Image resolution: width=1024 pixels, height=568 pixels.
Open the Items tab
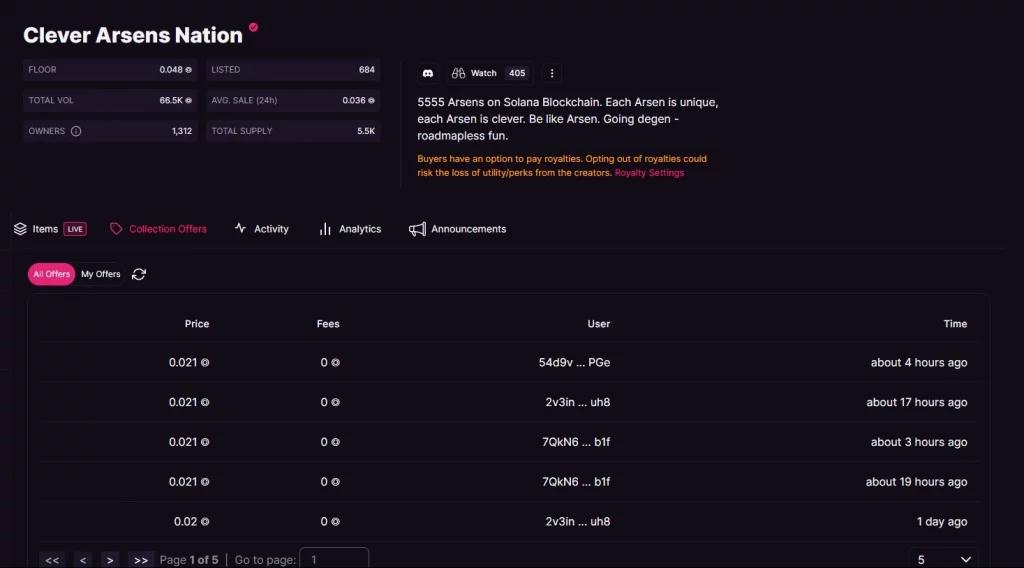[46, 229]
